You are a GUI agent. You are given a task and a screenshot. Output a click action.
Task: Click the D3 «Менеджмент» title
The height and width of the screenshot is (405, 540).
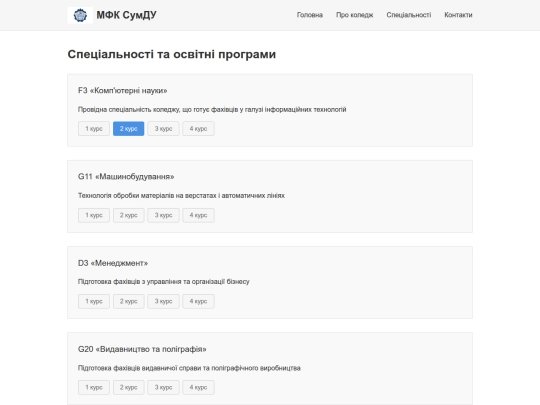pos(113,263)
